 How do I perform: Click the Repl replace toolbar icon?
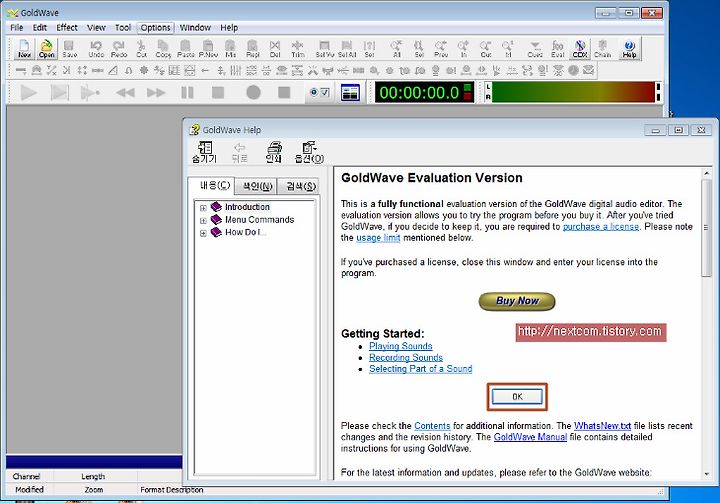(253, 48)
